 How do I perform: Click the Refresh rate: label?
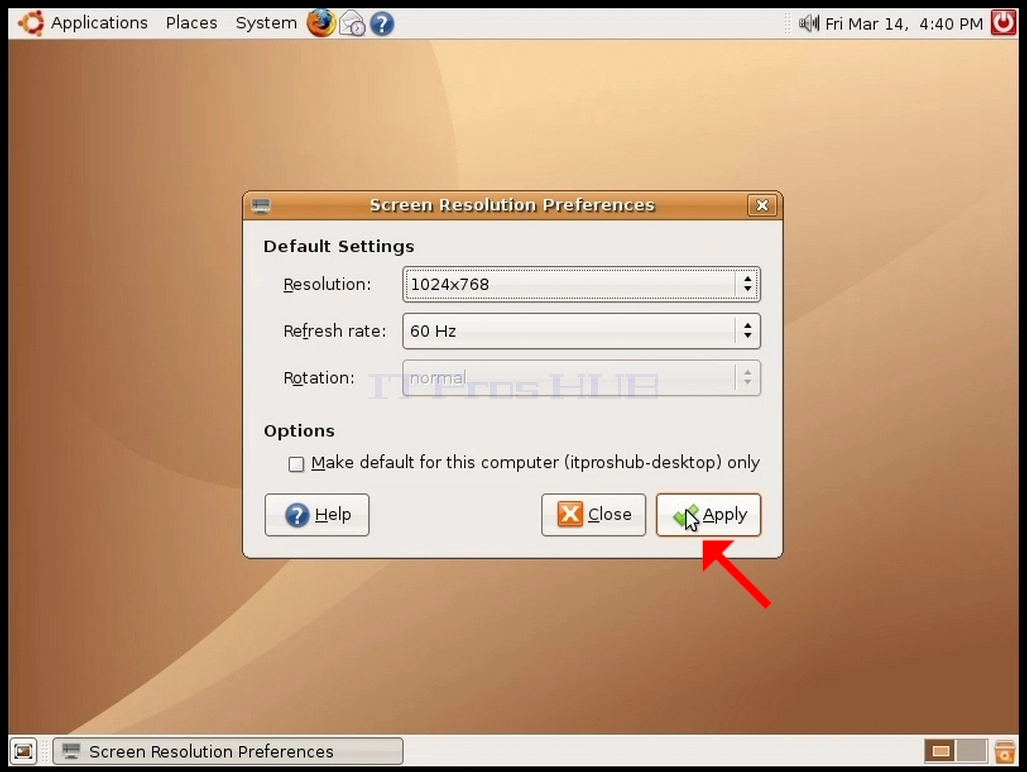click(335, 331)
